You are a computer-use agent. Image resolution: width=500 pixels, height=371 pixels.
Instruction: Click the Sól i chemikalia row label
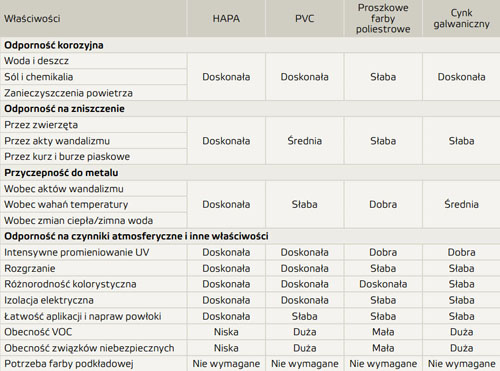pyautogui.click(x=38, y=77)
